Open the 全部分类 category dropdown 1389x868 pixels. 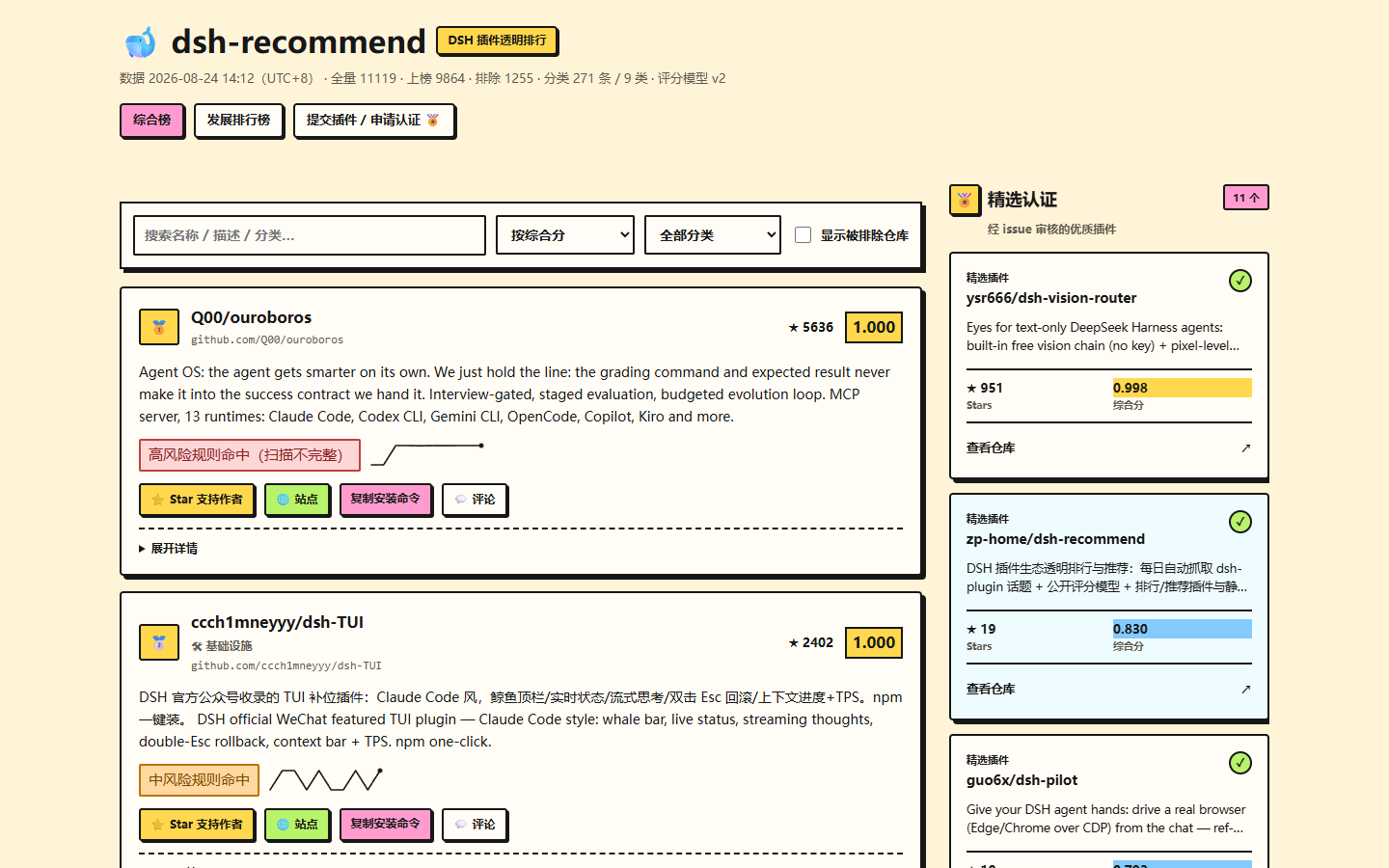tap(713, 235)
